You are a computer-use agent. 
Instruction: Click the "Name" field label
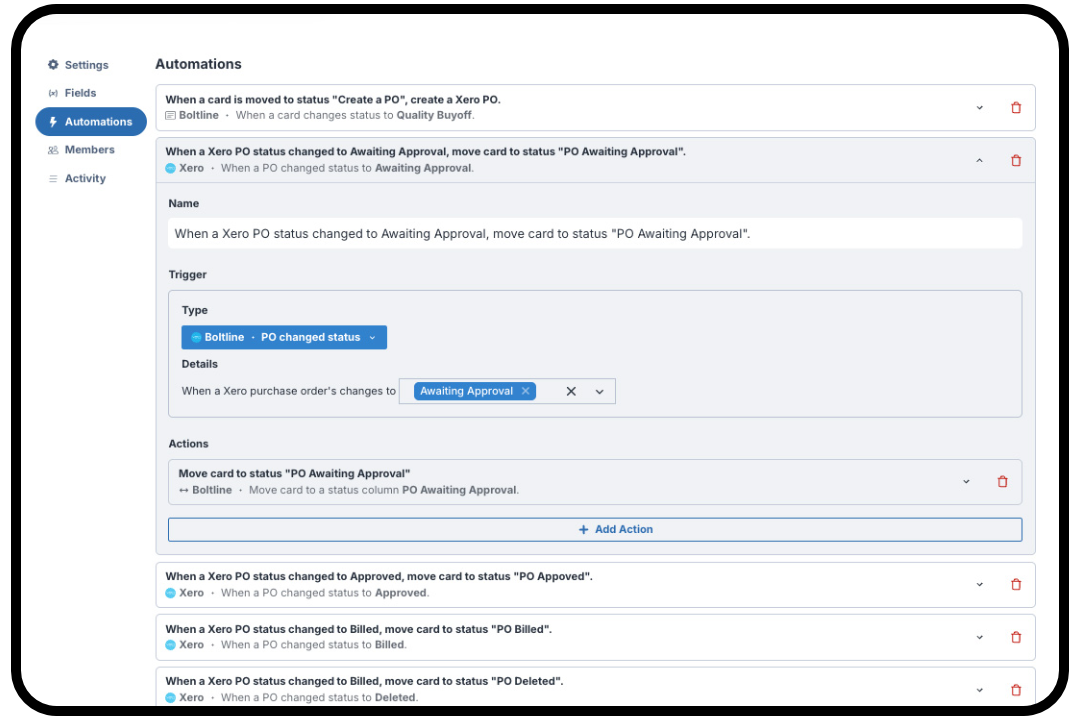click(x=183, y=203)
